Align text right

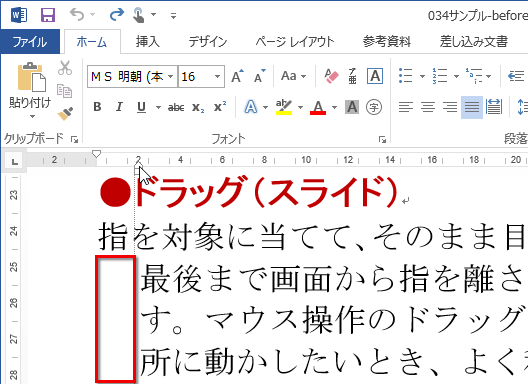click(x=450, y=107)
